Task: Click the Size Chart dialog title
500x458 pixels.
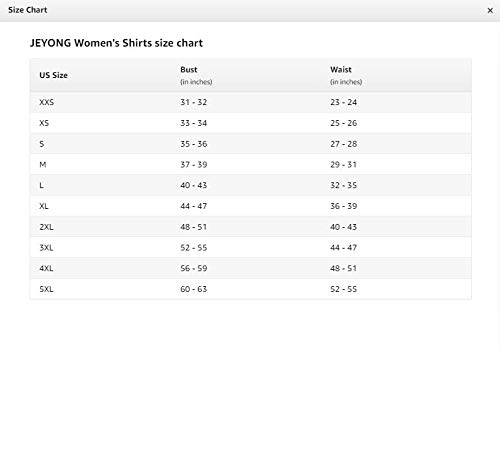Action: click(x=28, y=10)
